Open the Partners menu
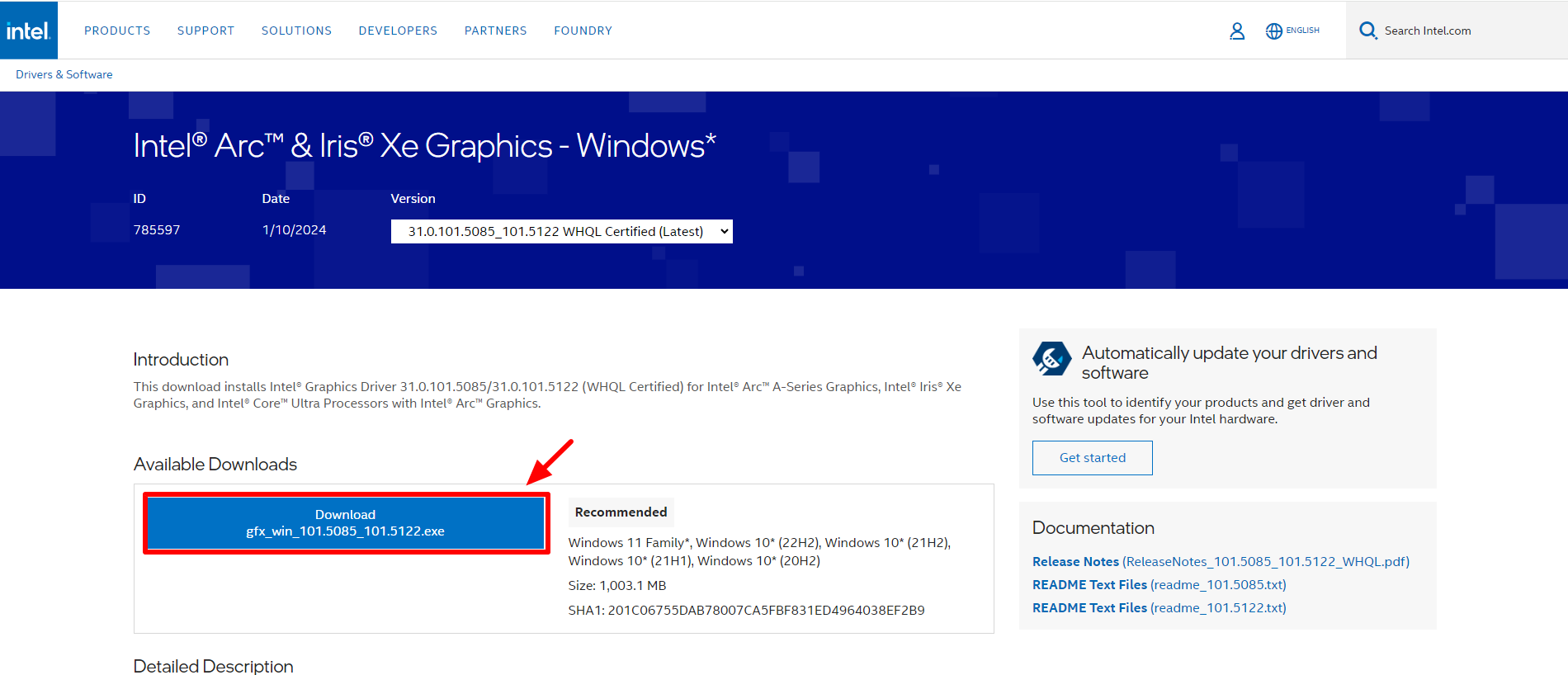1568x675 pixels. 495,31
